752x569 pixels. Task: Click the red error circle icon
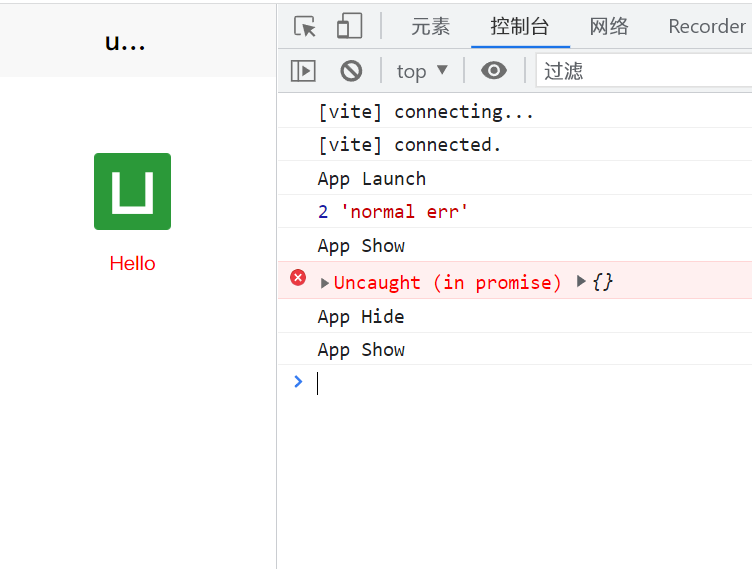tap(298, 278)
